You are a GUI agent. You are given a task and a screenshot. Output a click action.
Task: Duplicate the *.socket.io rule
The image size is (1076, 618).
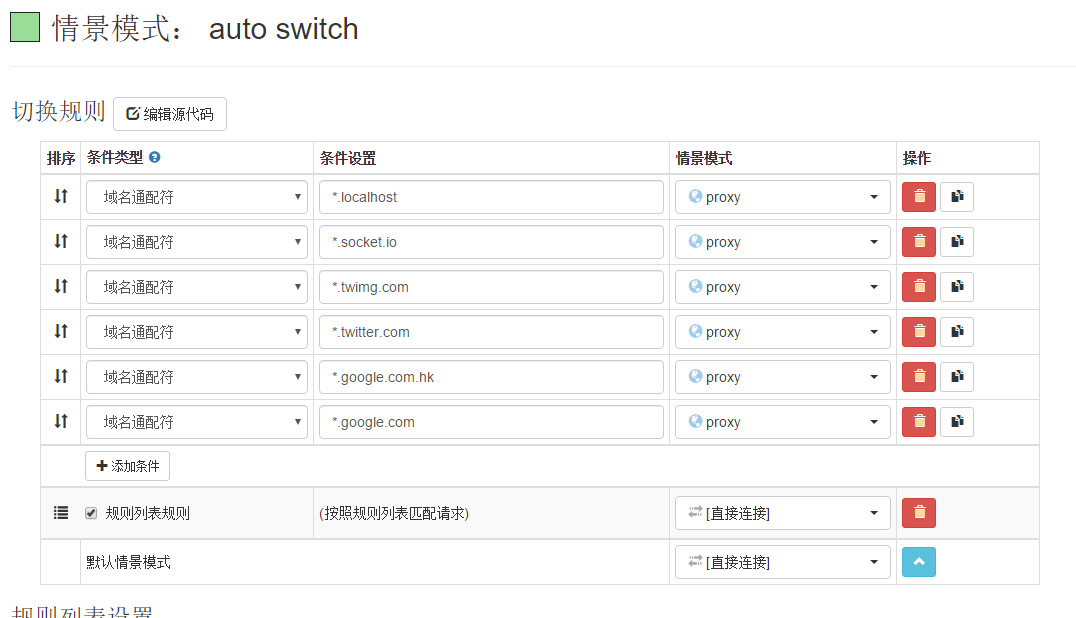tap(957, 242)
